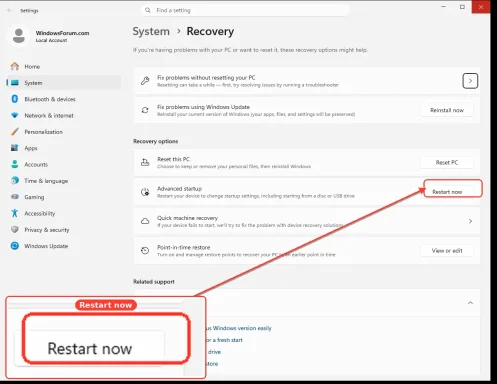Open Privacy & security settings

pos(63,230)
